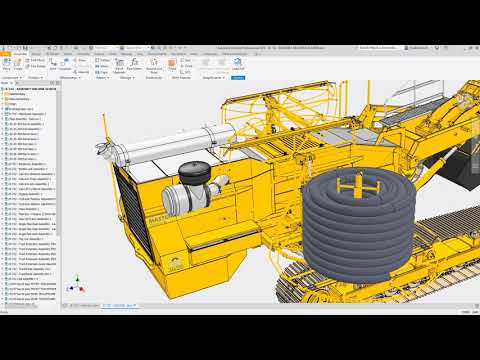
Task: Select the Joint tool
Action: tap(53, 64)
